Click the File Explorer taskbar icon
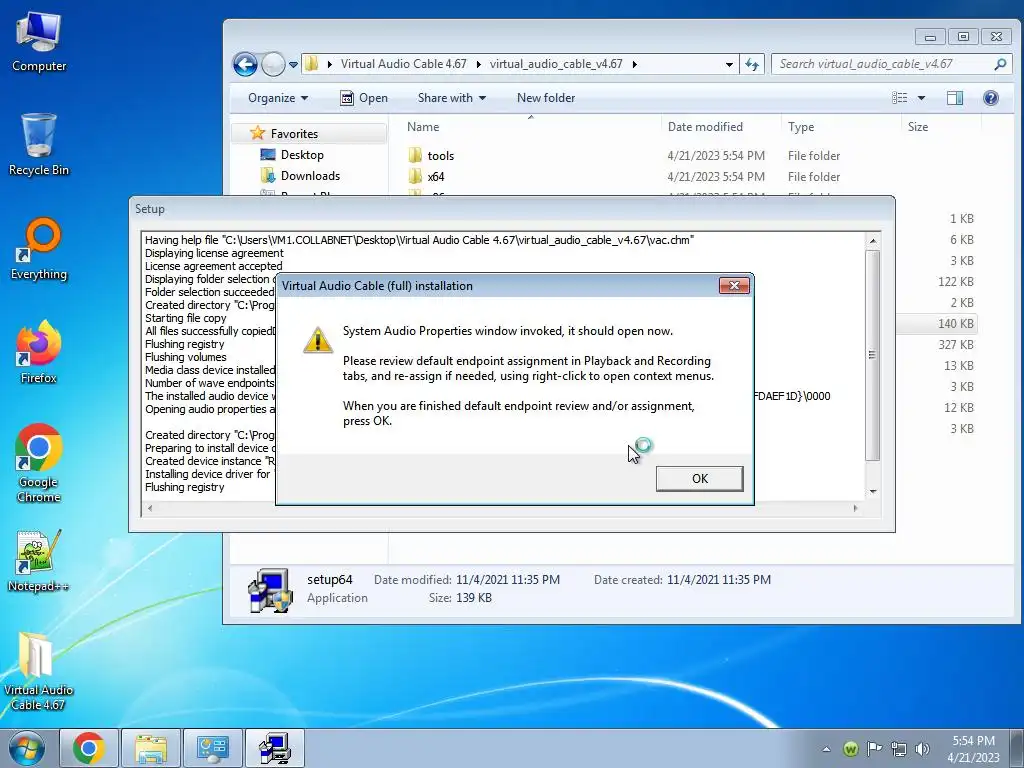The width and height of the screenshot is (1024, 768). [x=150, y=748]
